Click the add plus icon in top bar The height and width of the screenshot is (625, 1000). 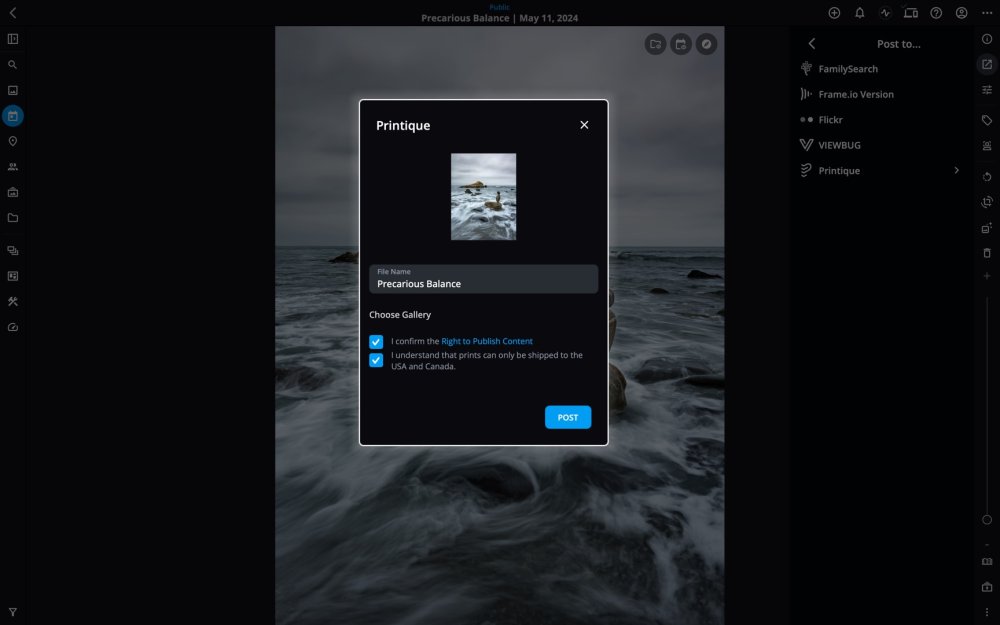tap(834, 13)
